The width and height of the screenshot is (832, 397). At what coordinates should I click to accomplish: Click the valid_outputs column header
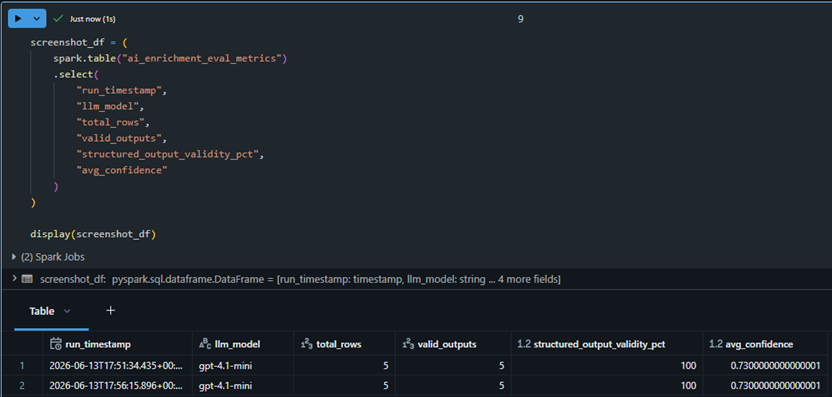[453, 344]
